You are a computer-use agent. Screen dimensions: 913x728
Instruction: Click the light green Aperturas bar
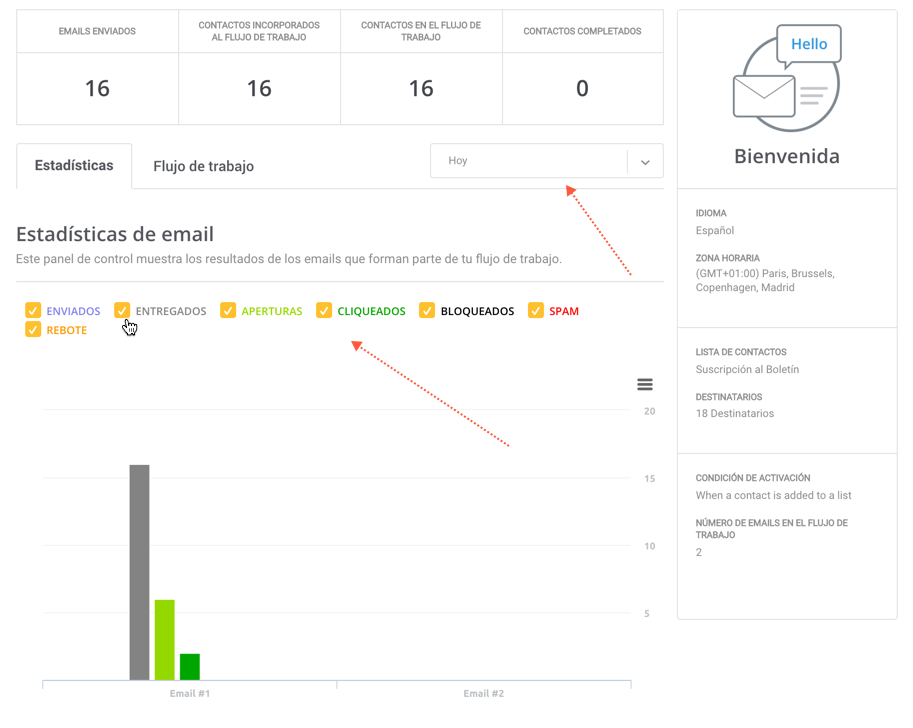click(165, 639)
